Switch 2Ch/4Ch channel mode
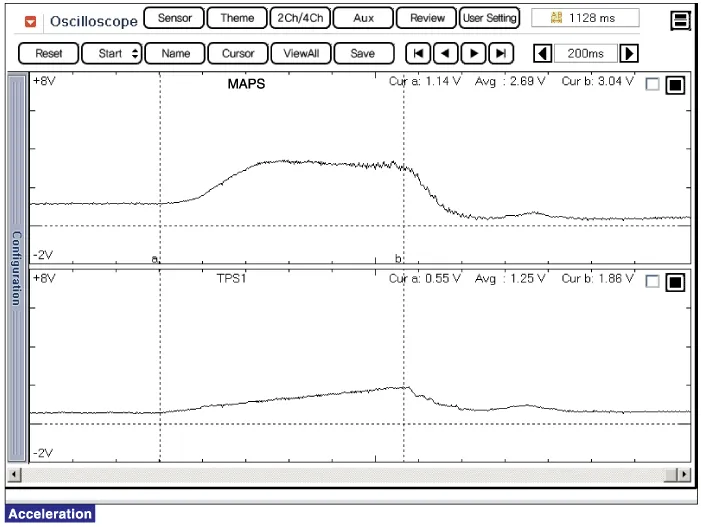Viewport: 701px width, 527px height. point(298,18)
